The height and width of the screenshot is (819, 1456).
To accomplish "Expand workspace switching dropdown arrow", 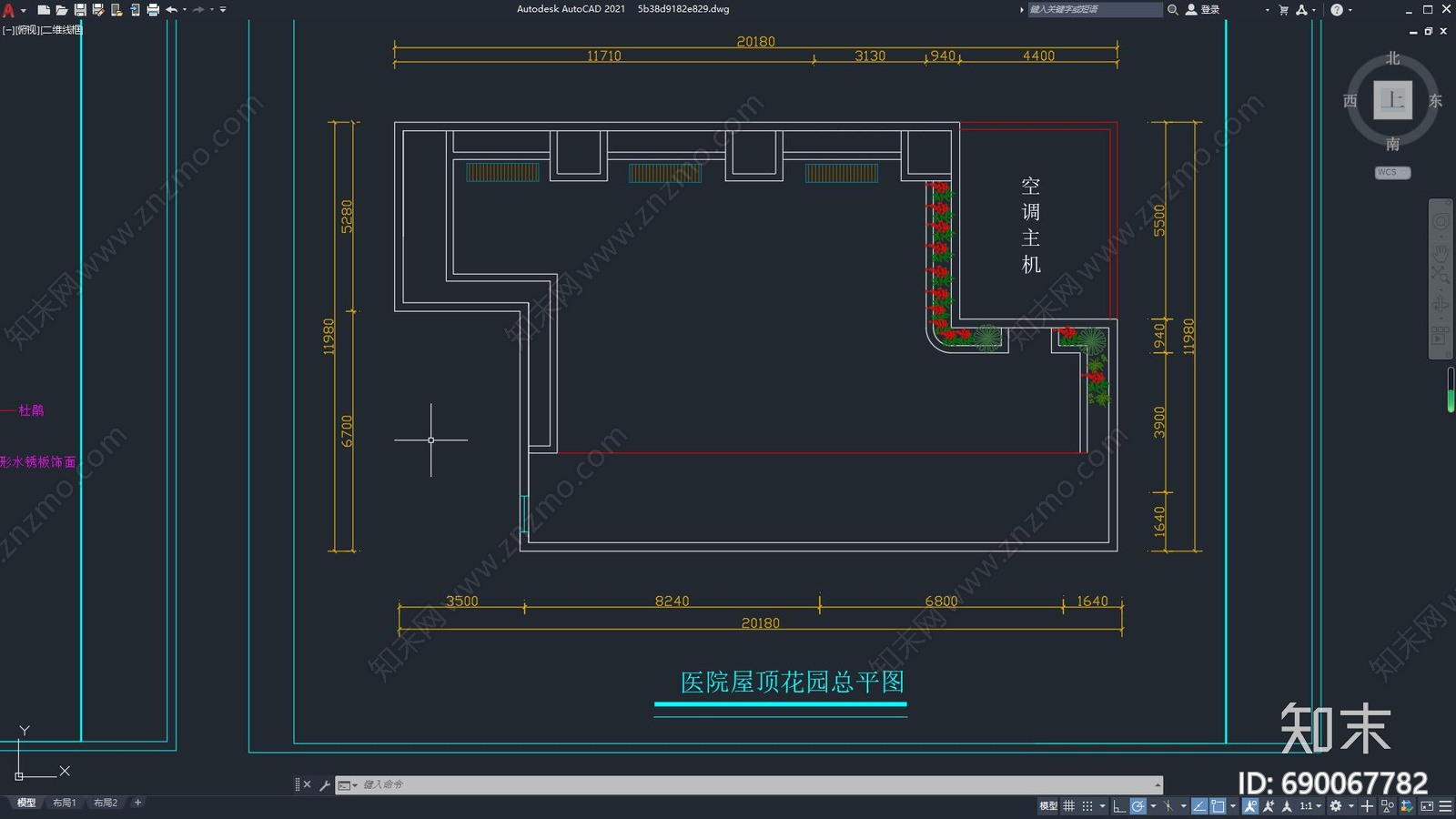I will click(1351, 805).
